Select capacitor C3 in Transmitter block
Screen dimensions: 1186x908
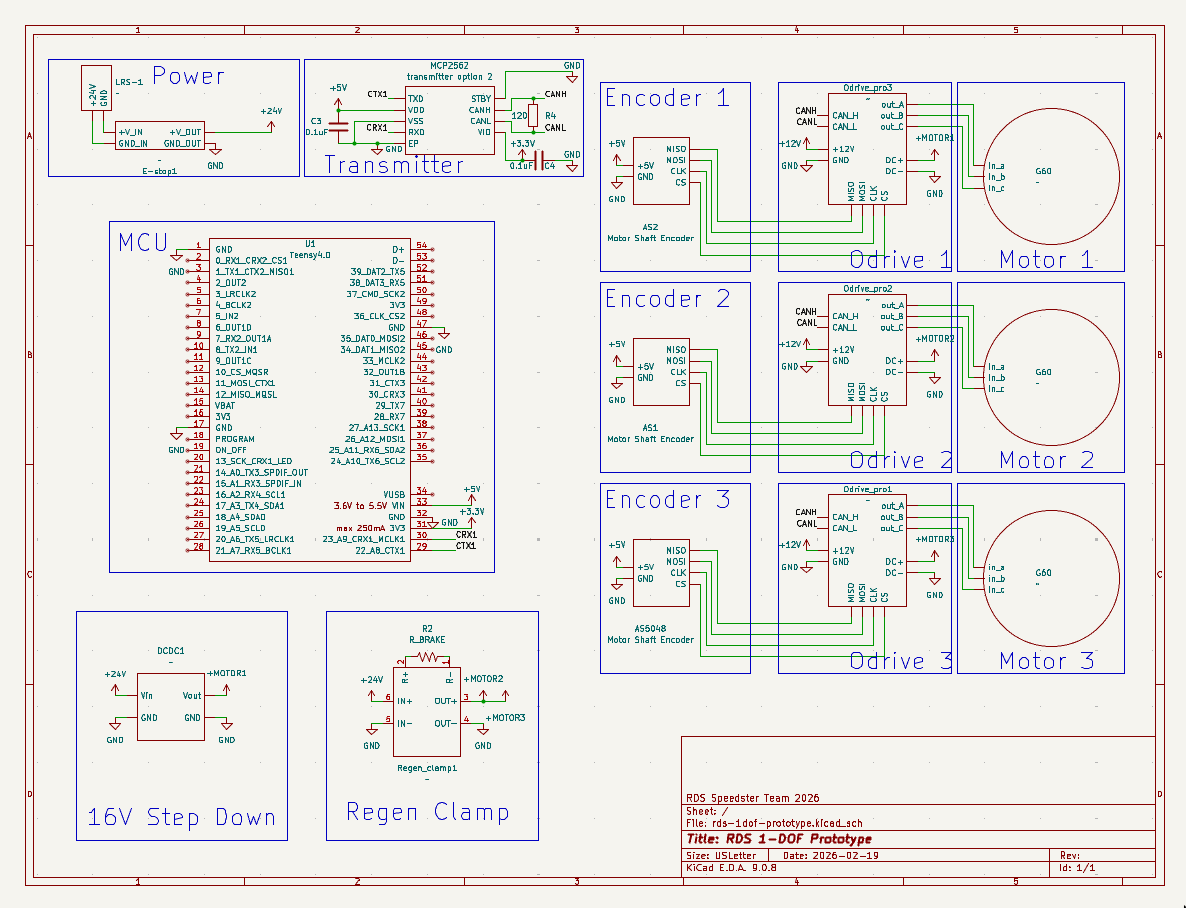(x=339, y=127)
